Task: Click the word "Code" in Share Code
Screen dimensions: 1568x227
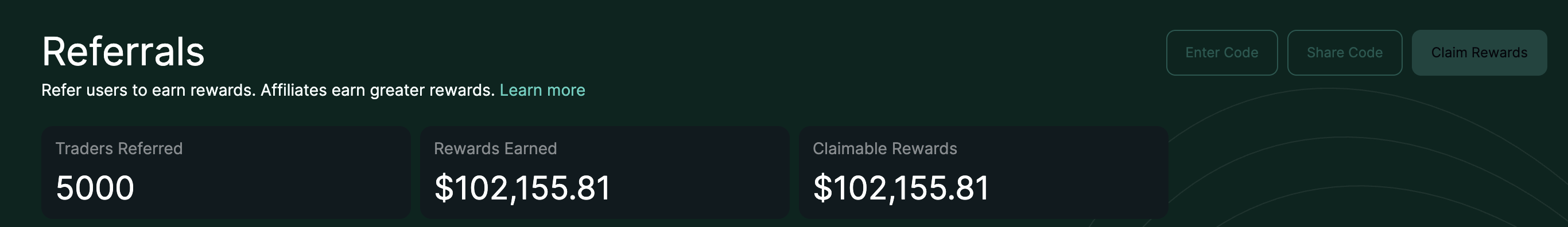Action: (x=1365, y=53)
